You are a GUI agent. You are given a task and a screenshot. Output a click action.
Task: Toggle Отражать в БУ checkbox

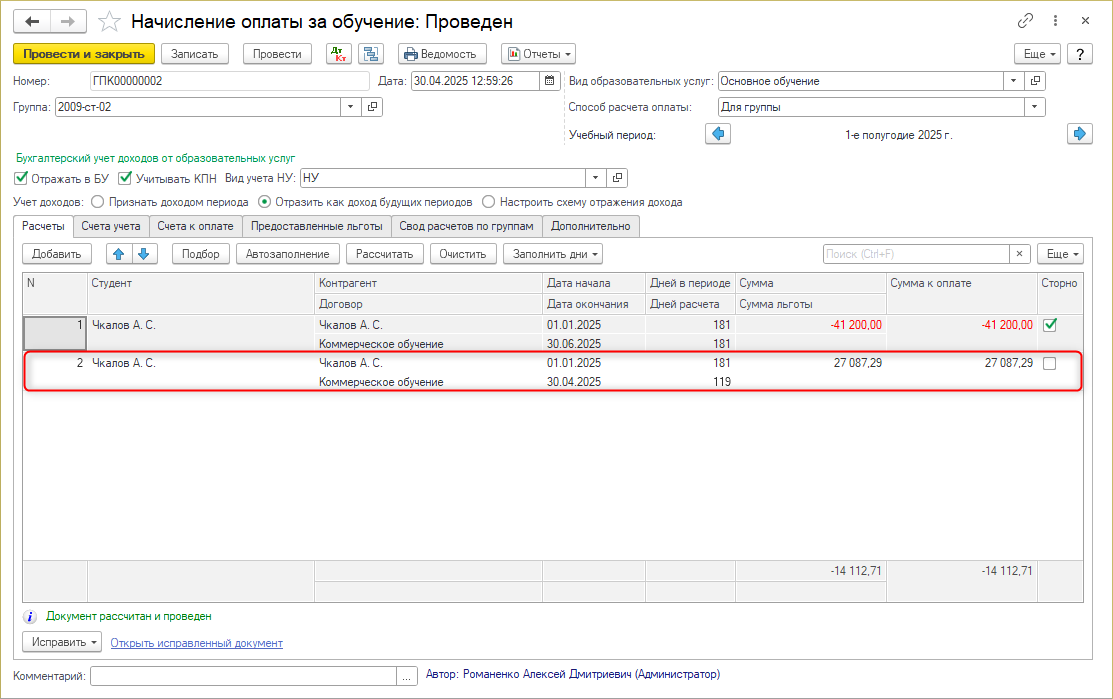click(x=21, y=178)
